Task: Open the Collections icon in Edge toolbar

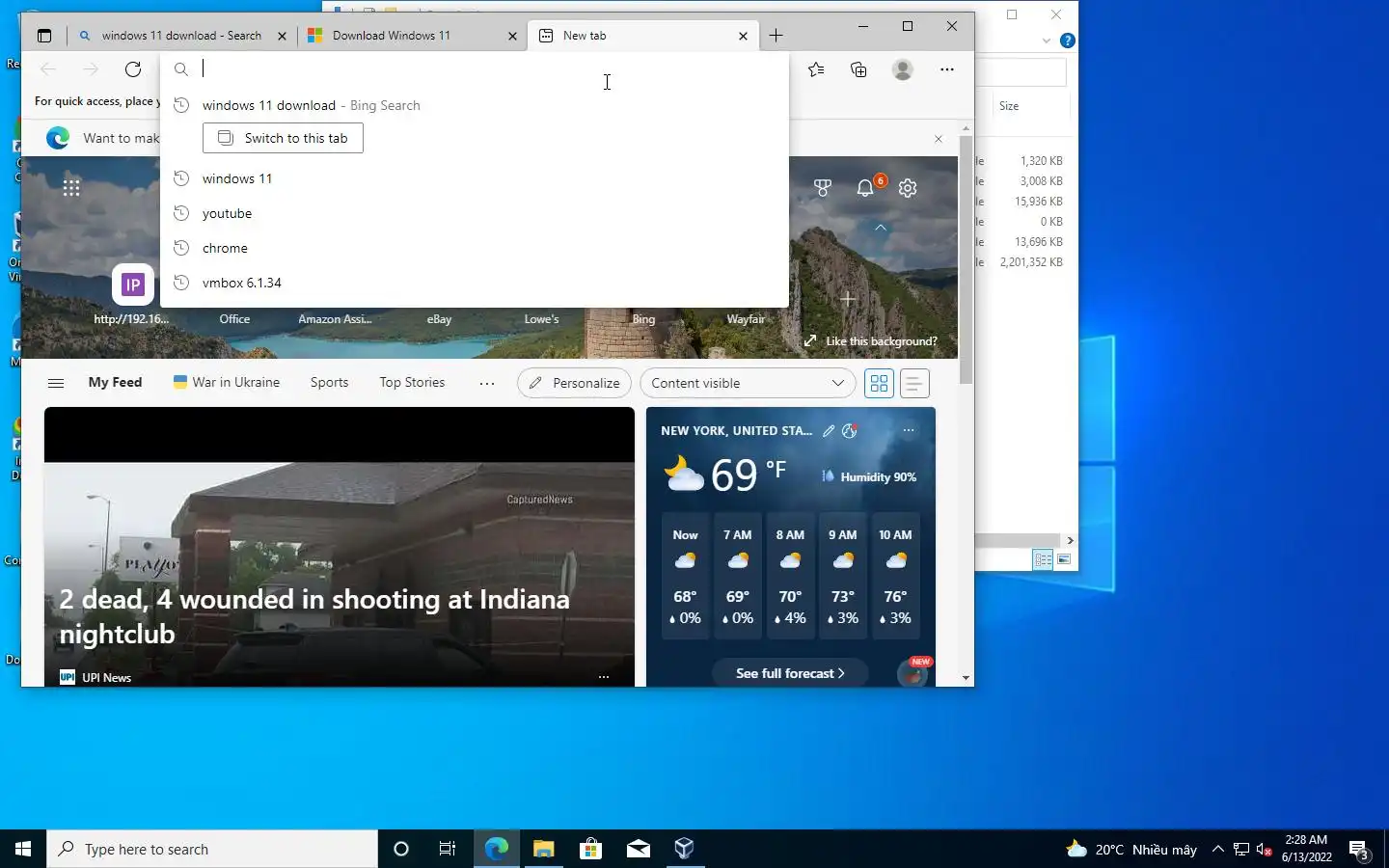Action: click(858, 69)
